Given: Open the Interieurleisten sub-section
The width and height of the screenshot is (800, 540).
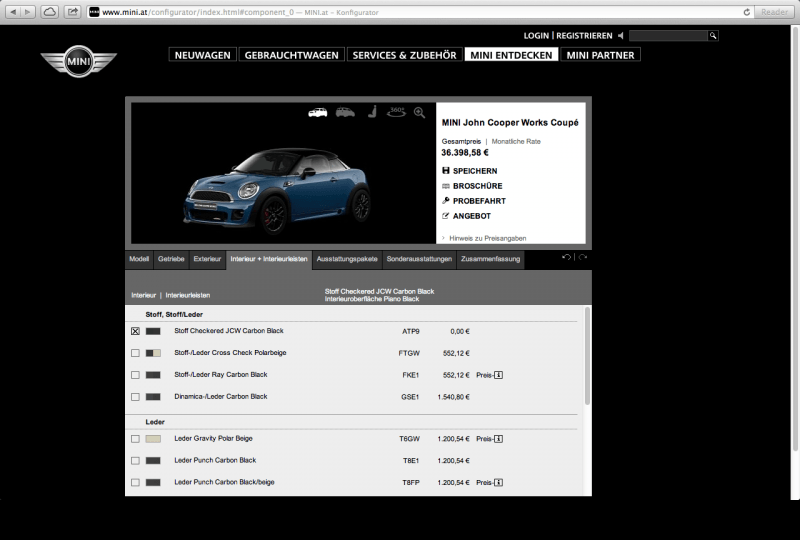Looking at the screenshot, I should (x=188, y=296).
